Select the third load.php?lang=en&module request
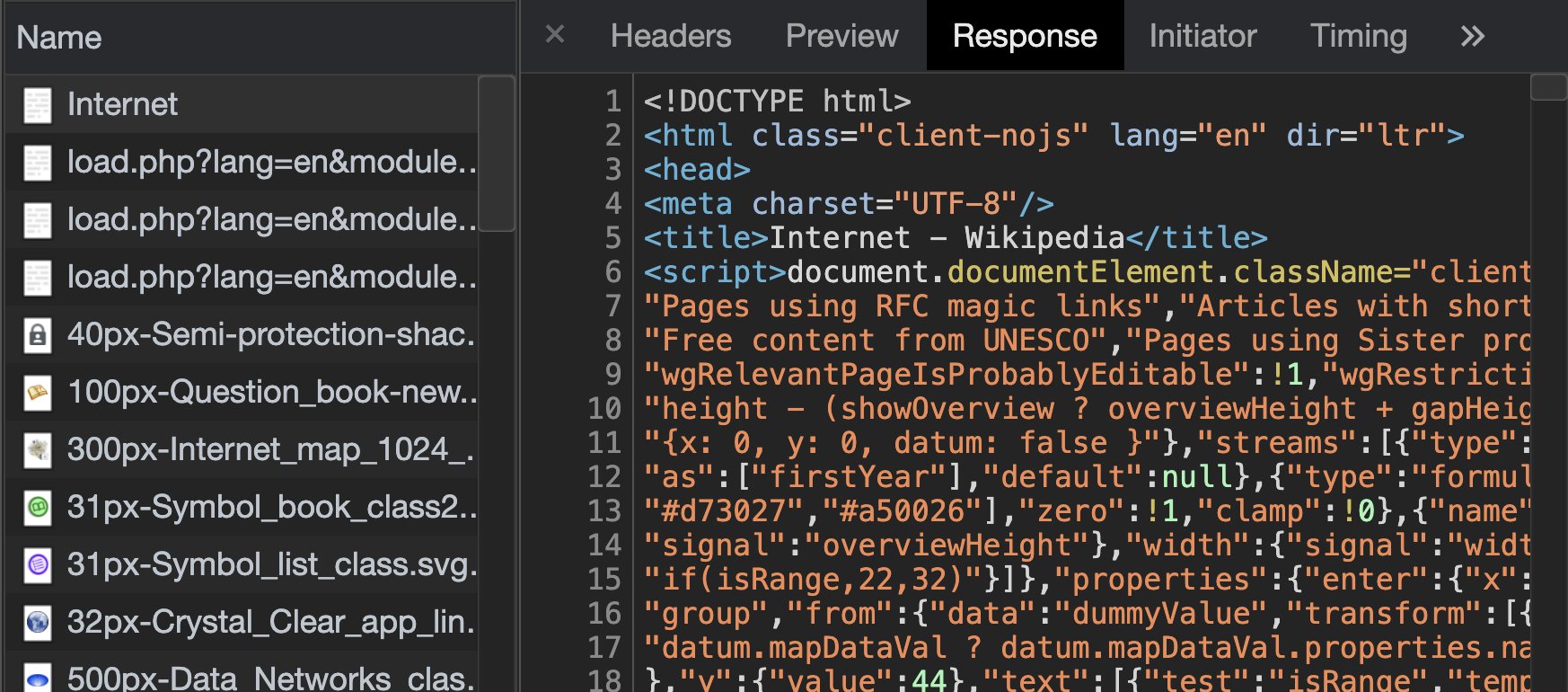 point(242,277)
